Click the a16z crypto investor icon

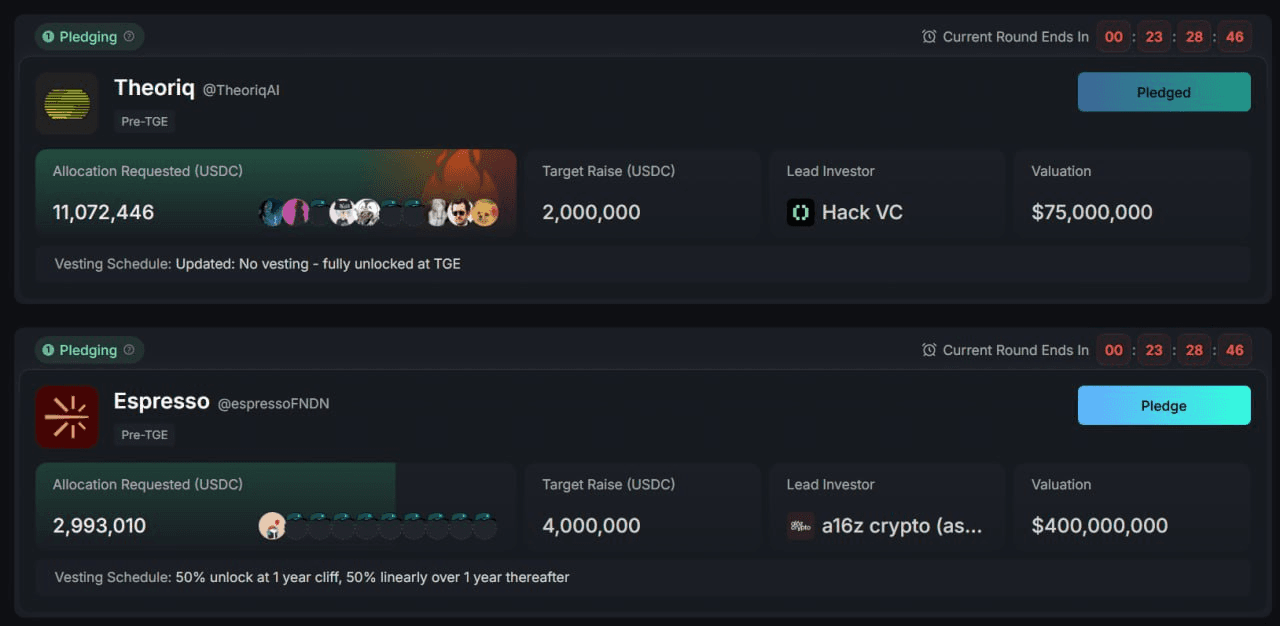(x=800, y=526)
